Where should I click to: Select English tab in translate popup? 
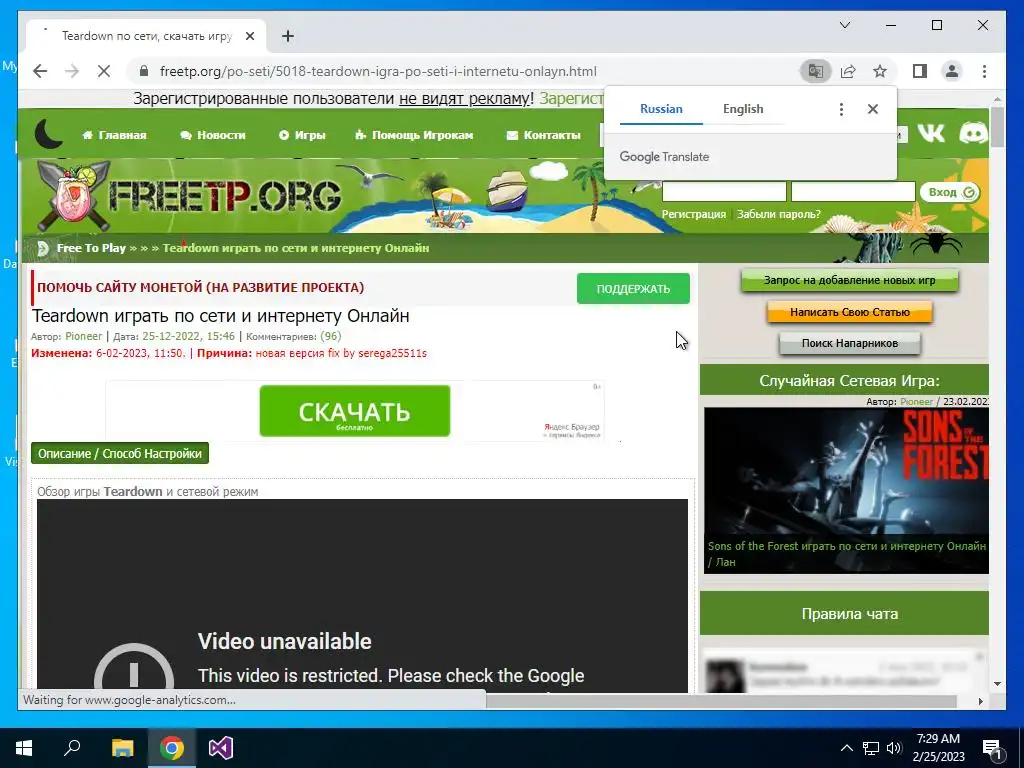[743, 109]
